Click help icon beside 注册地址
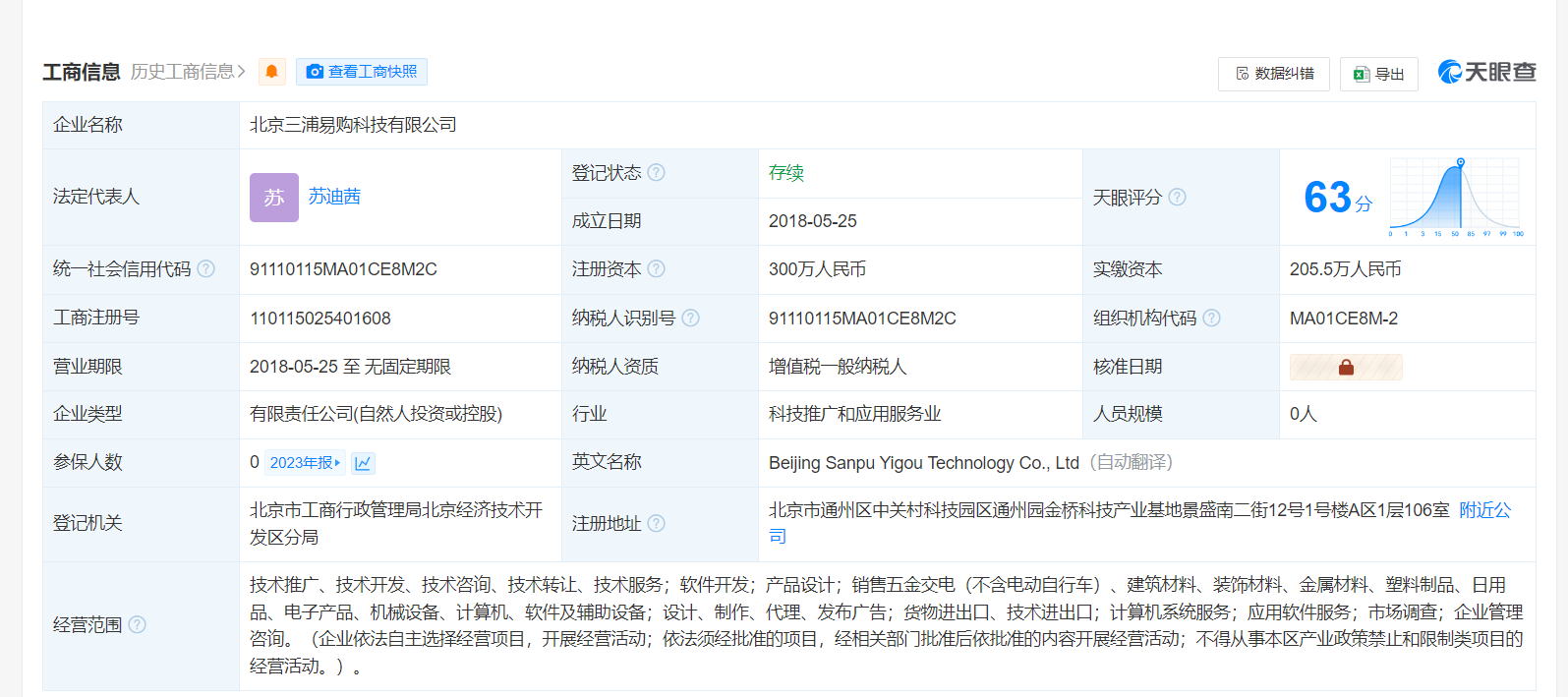This screenshot has height=697, width=1568. click(x=657, y=524)
